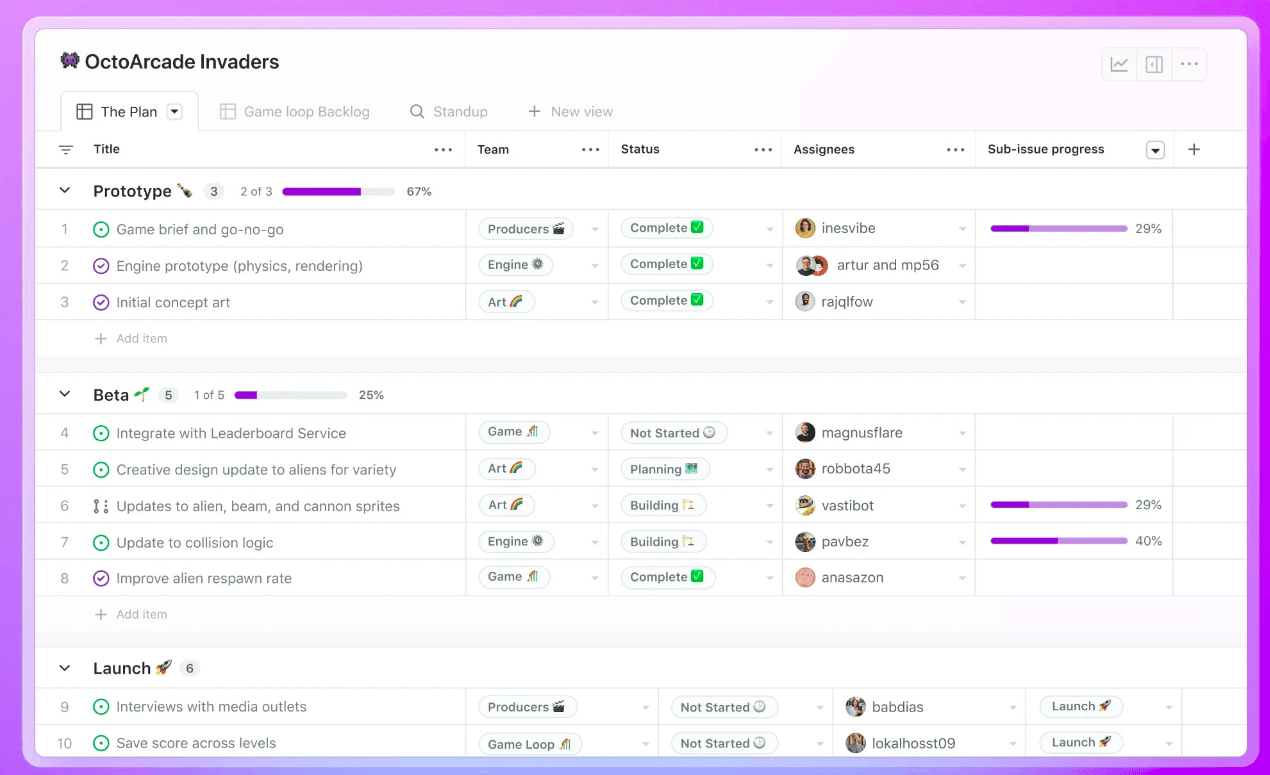Add a new column with plus icon
The image size is (1270, 775).
point(1194,150)
